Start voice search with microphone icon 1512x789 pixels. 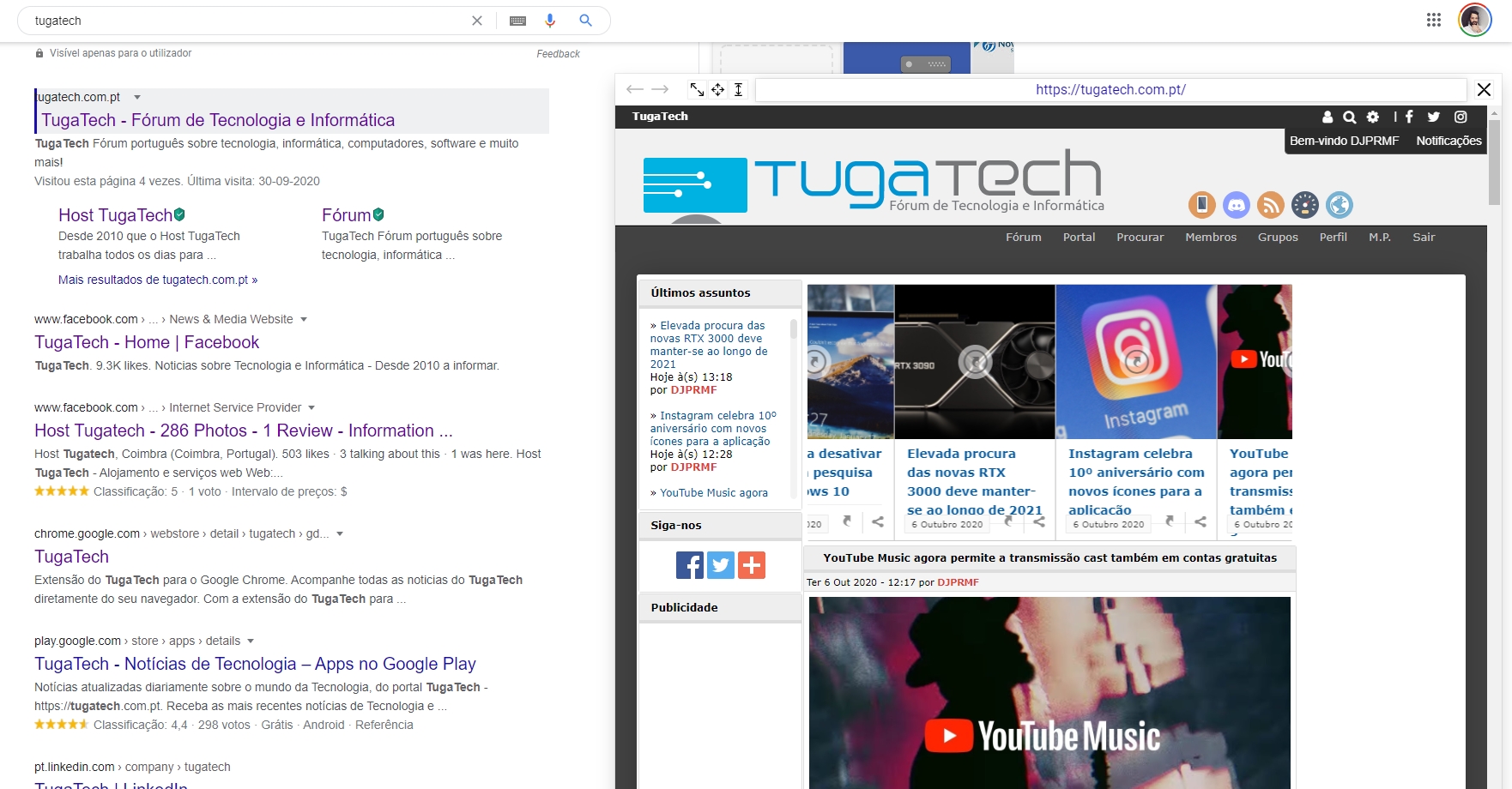tap(550, 21)
